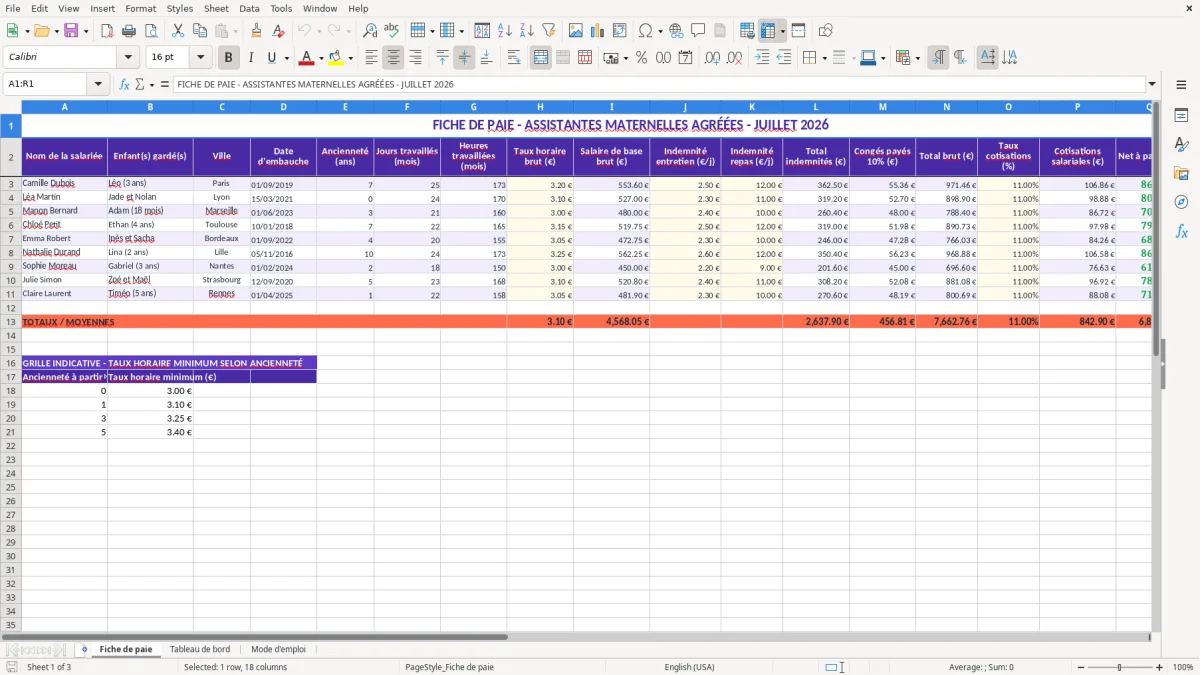Viewport: 1200px width, 675px height.
Task: Toggle Freeze Rows and Columns
Action: click(x=768, y=31)
